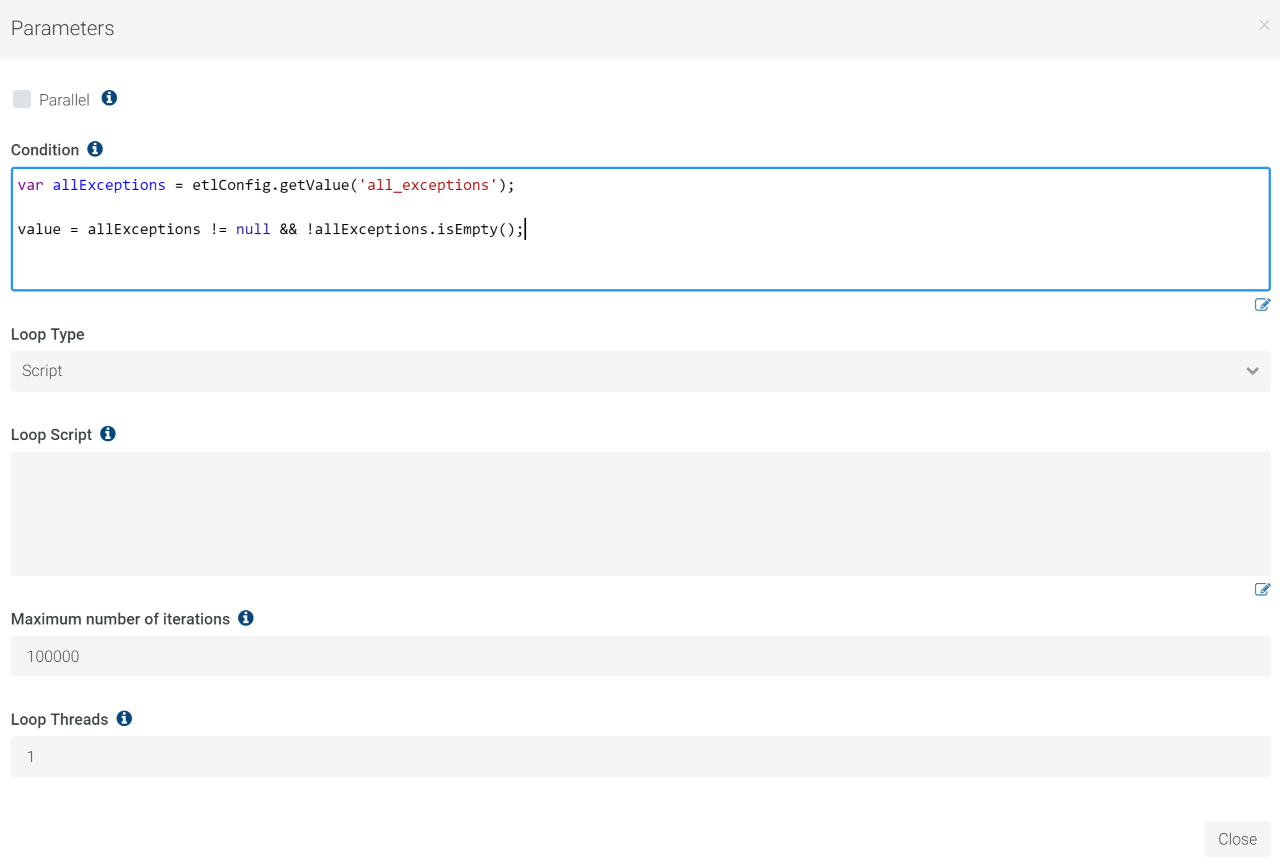Dismiss the Parameters dialog with the X
This screenshot has height=865, width=1280.
[x=1263, y=25]
